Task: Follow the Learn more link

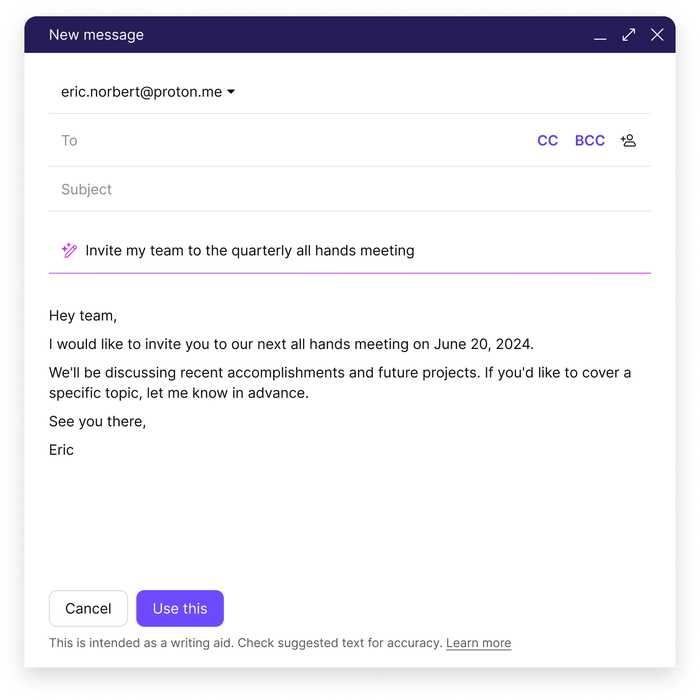Action: click(478, 643)
